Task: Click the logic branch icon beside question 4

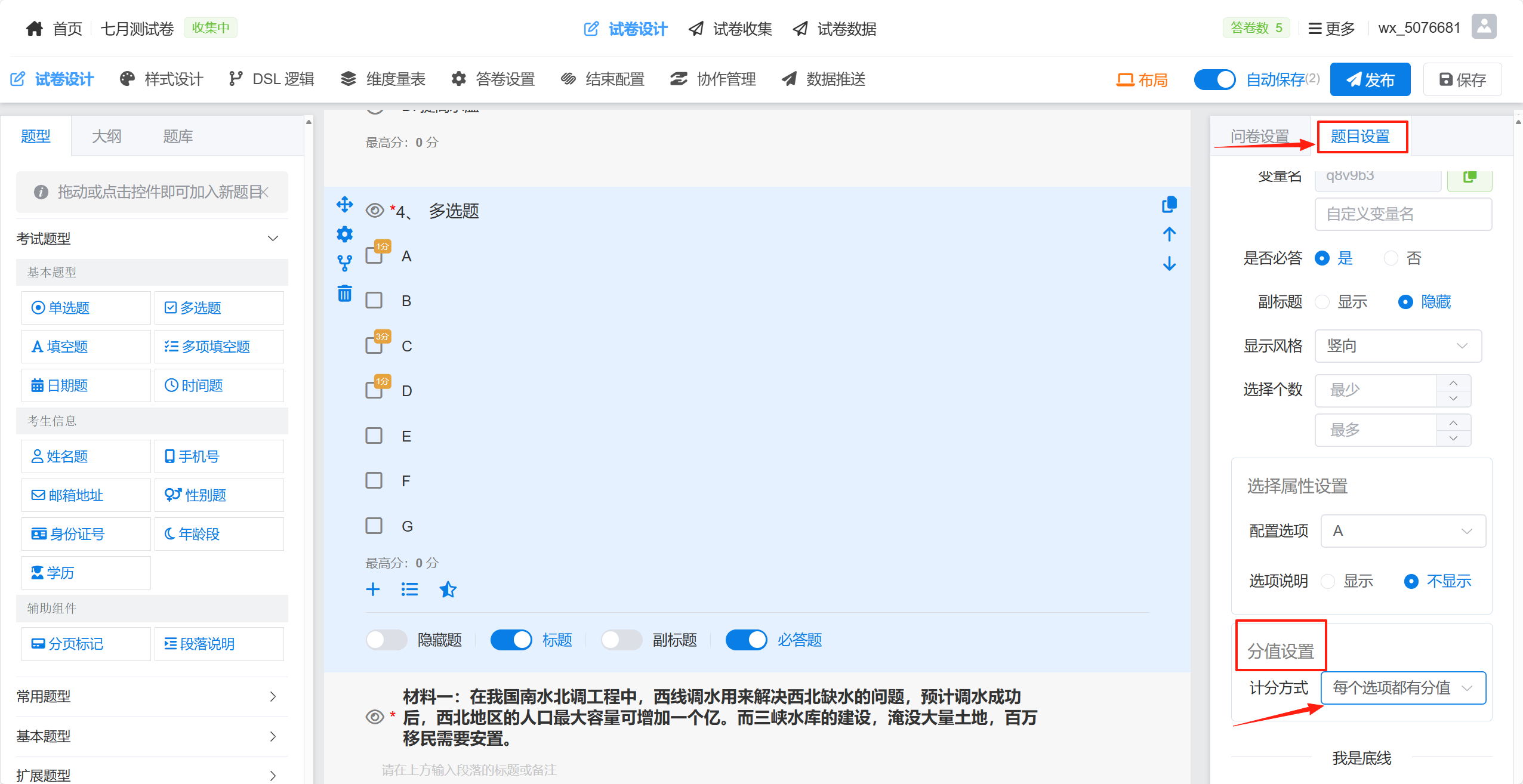Action: coord(344,263)
